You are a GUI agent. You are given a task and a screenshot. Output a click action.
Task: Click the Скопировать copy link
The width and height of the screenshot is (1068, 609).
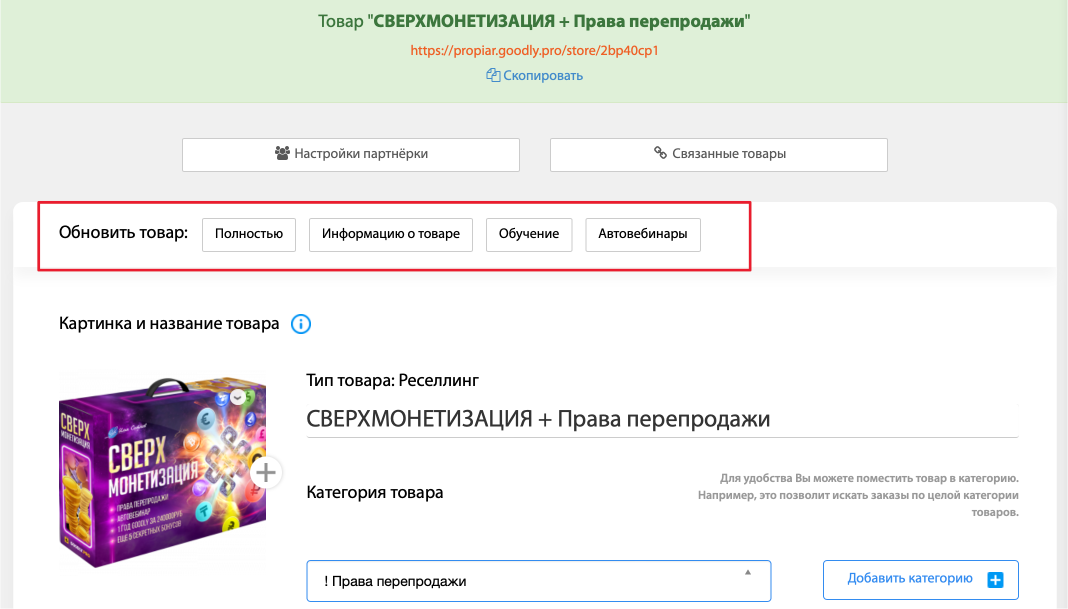pyautogui.click(x=535, y=76)
